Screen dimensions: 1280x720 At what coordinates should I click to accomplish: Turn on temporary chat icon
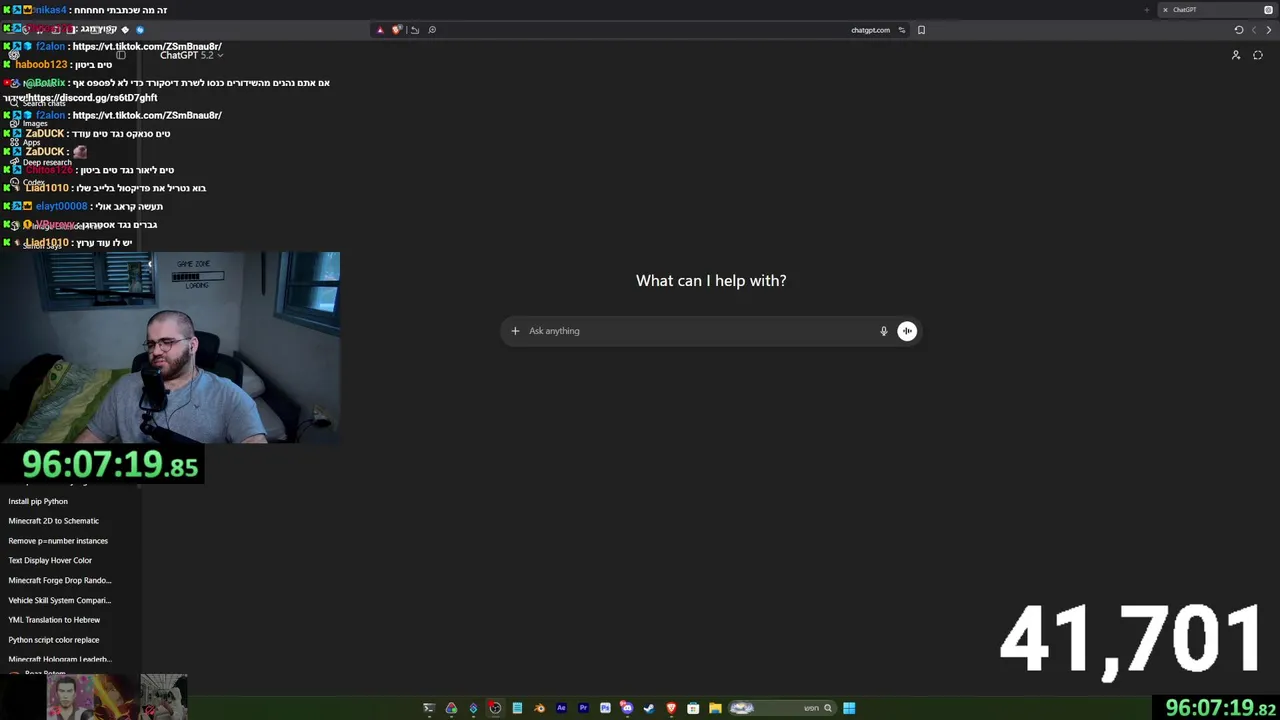tap(1258, 55)
